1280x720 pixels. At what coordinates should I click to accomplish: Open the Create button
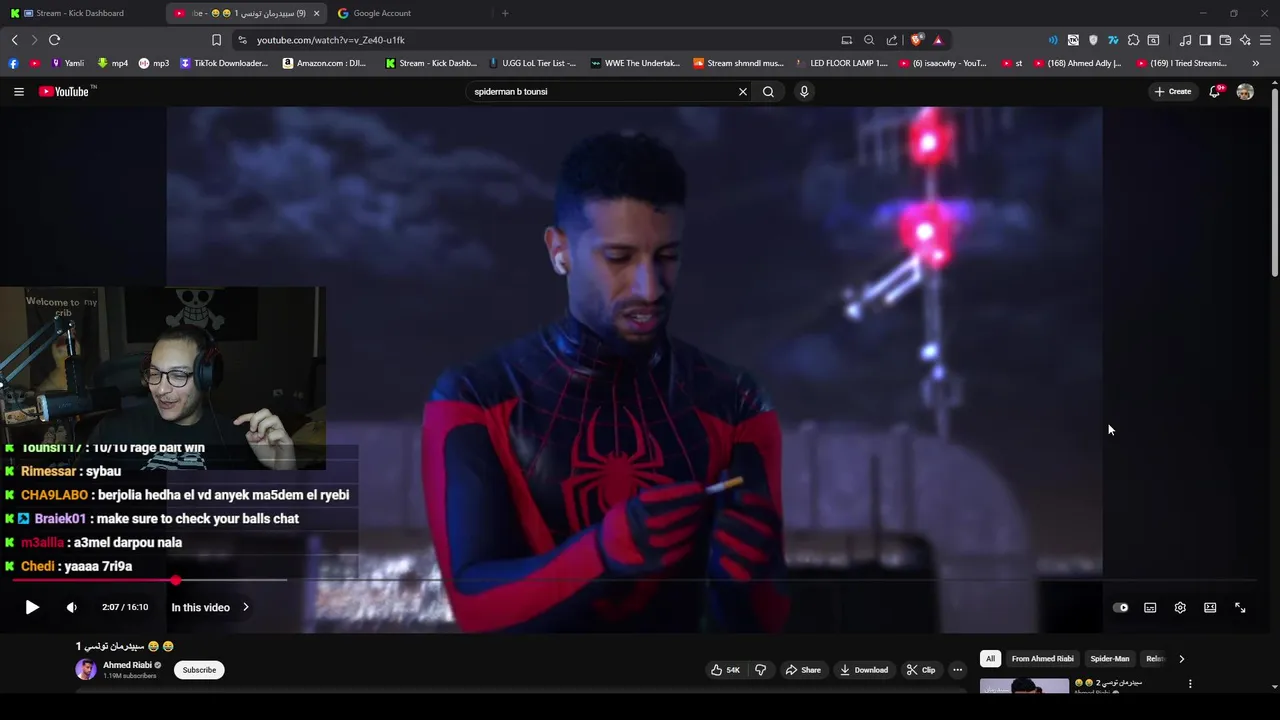[1173, 91]
